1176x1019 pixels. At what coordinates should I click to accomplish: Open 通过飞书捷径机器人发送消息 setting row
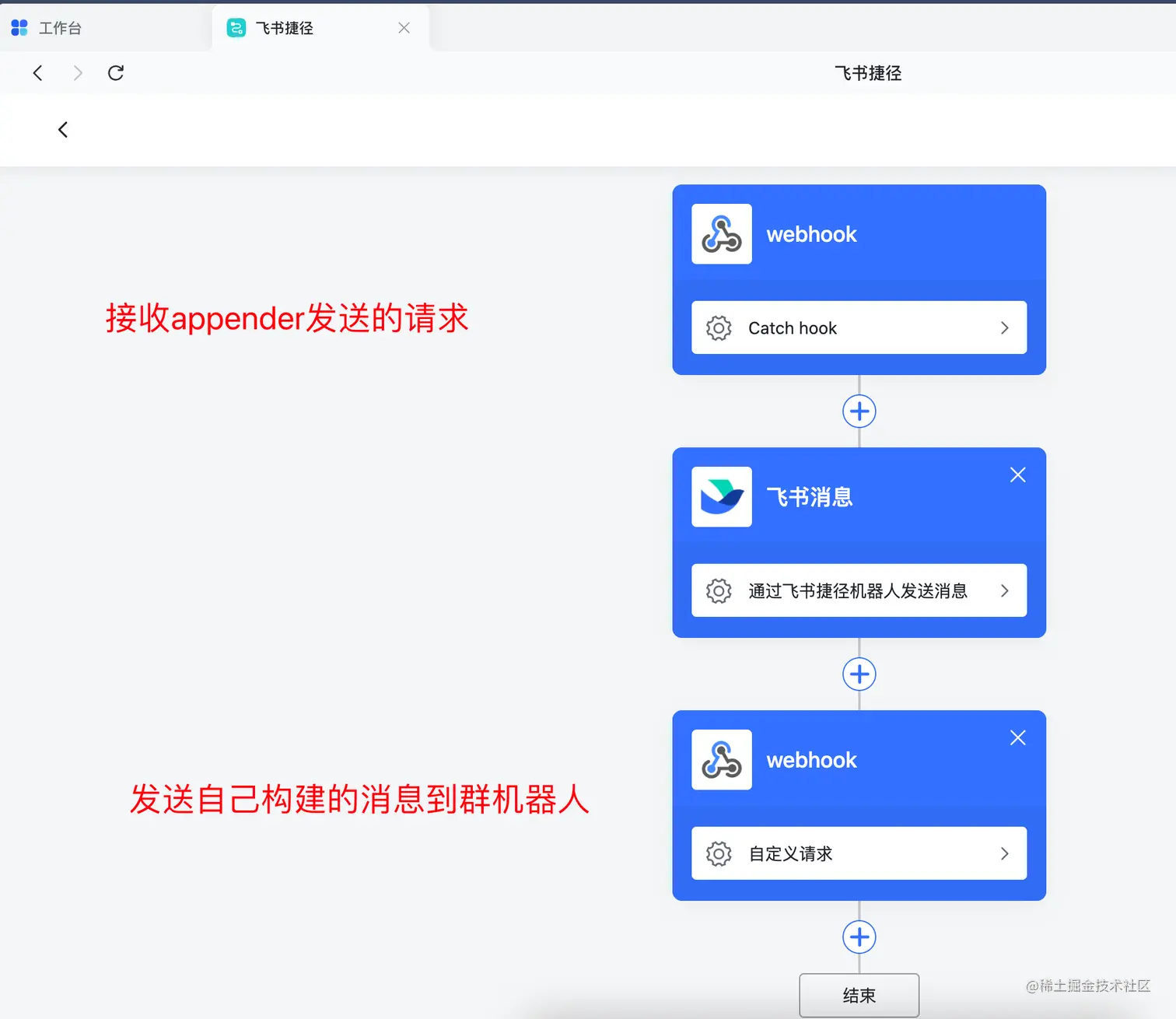pyautogui.click(x=859, y=590)
